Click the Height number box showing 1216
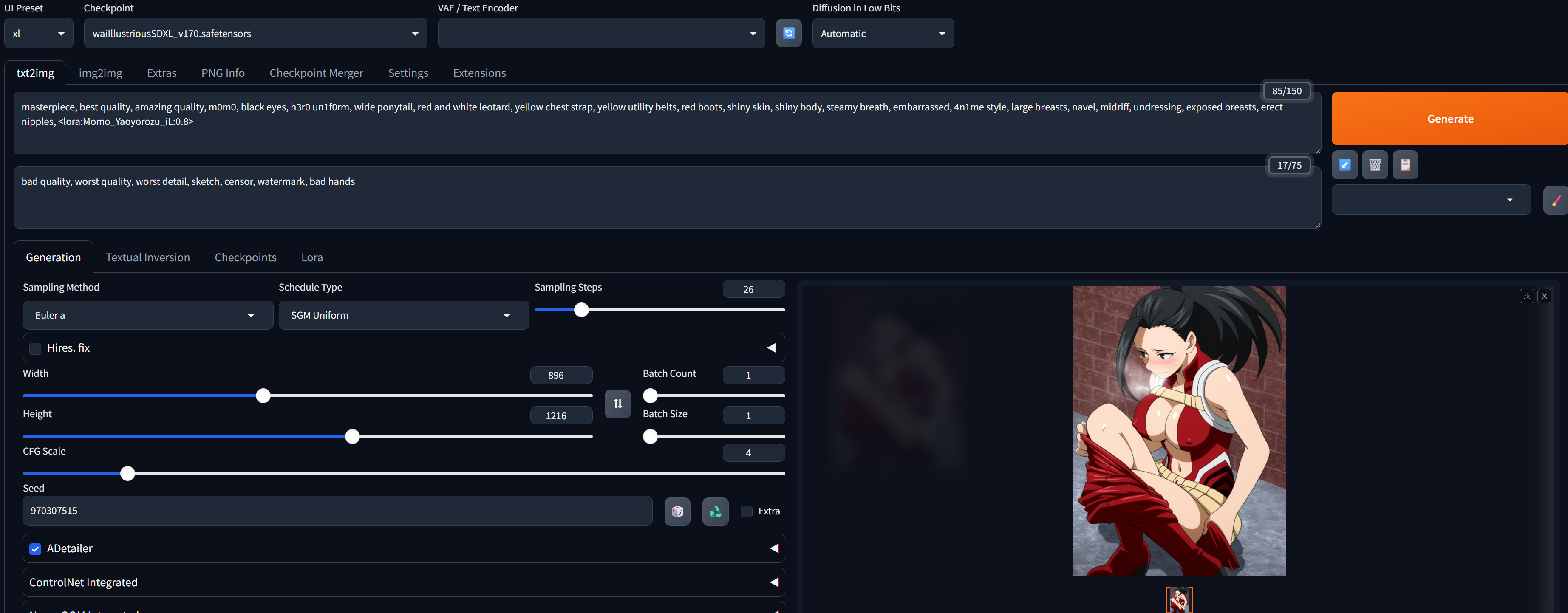 pos(561,416)
